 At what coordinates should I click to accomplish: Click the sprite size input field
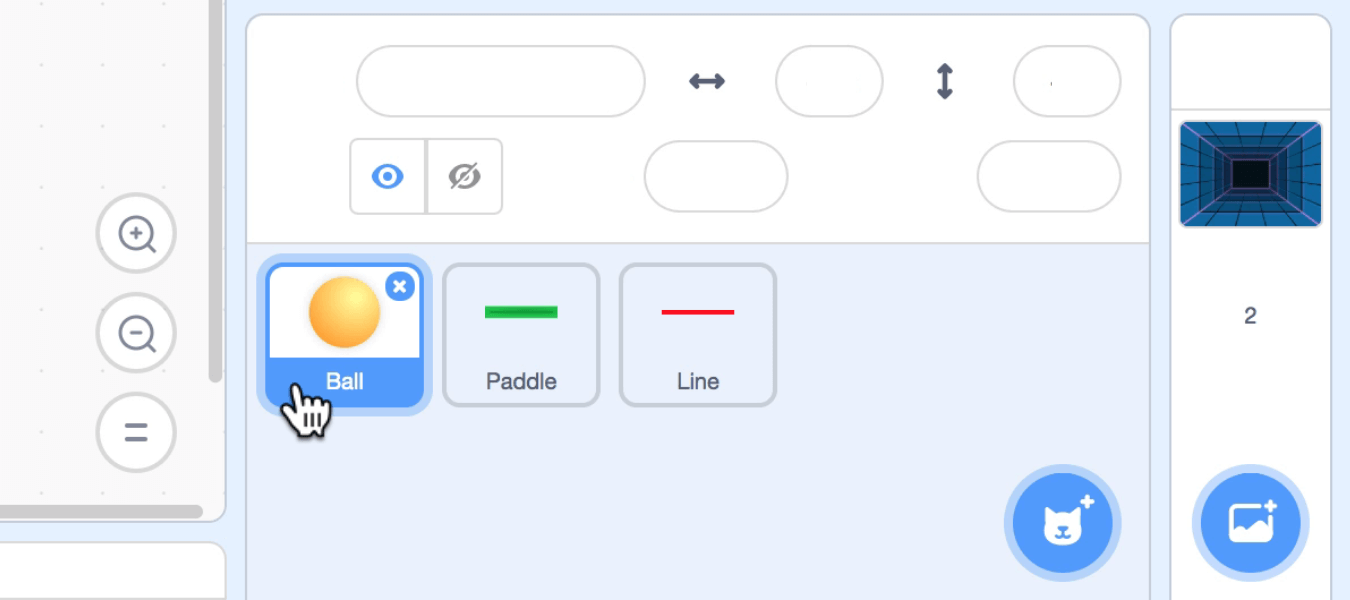(716, 177)
